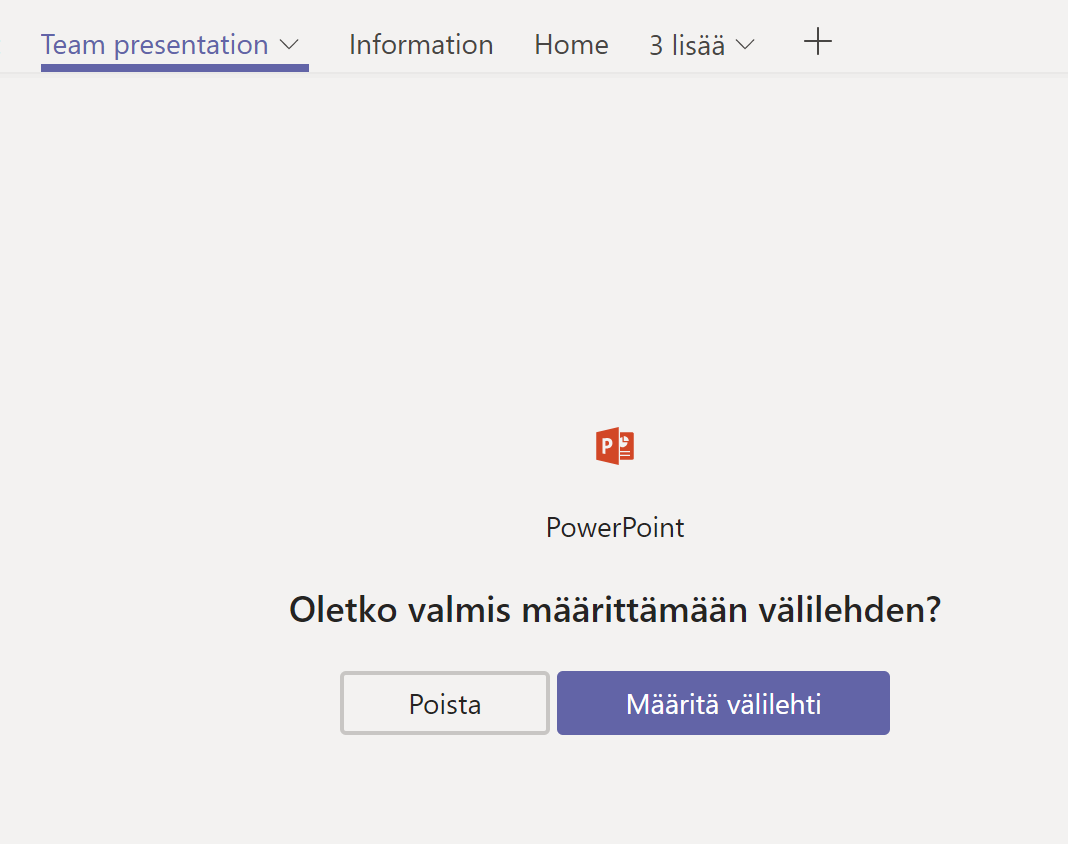Screen dimensions: 1068x844
Task: Open the Team presentation tab options chevron
Action: pyautogui.click(x=290, y=45)
